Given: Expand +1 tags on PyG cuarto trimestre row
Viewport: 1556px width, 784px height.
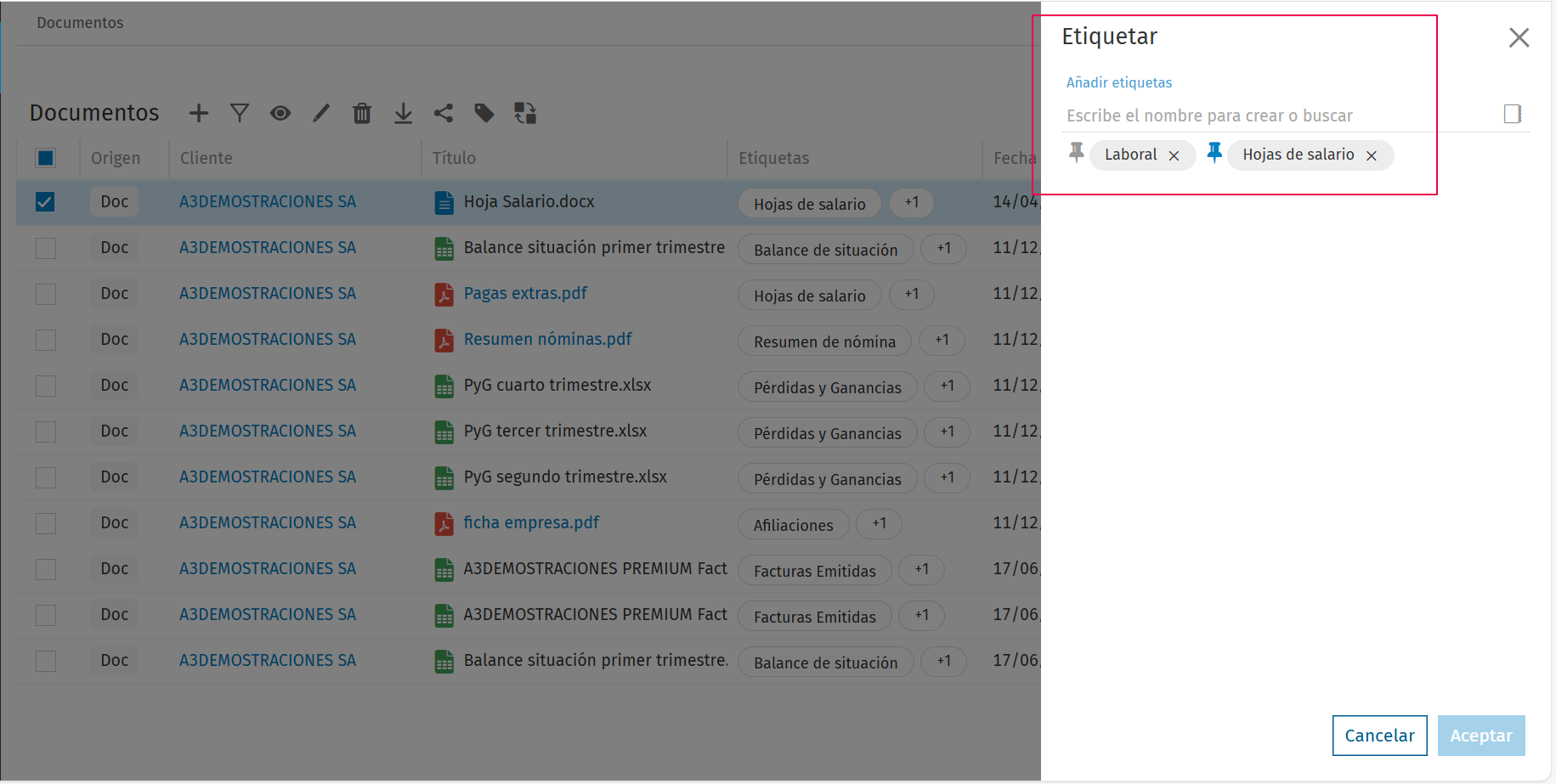Looking at the screenshot, I should [x=948, y=386].
